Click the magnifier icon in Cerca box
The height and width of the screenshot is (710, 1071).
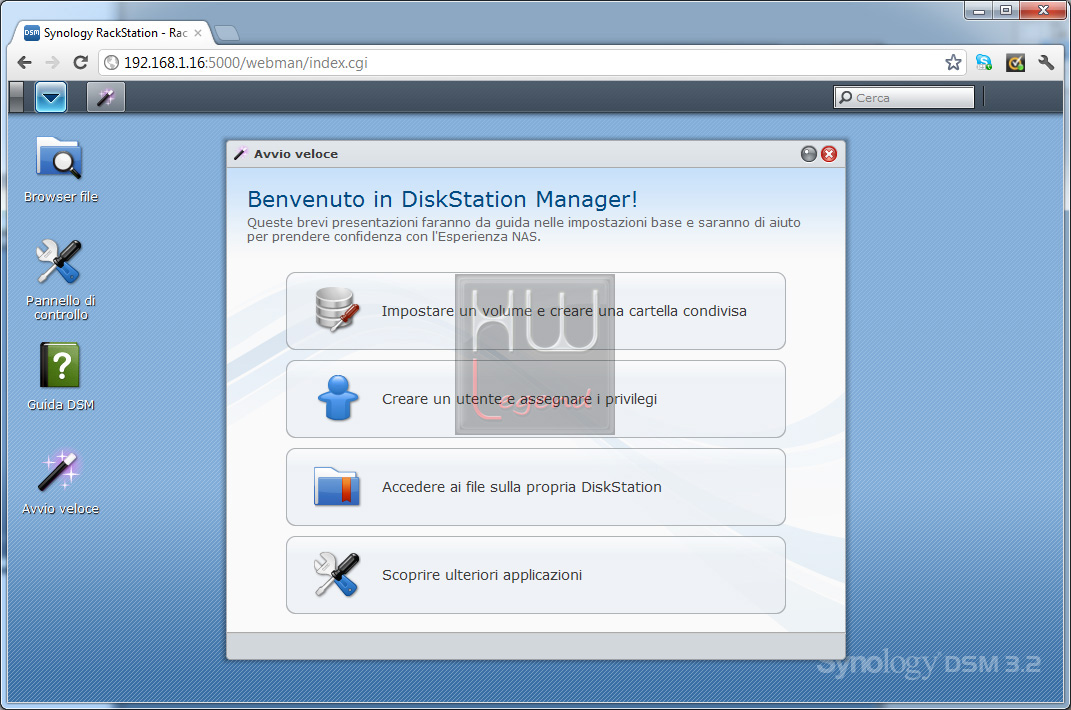click(x=846, y=98)
